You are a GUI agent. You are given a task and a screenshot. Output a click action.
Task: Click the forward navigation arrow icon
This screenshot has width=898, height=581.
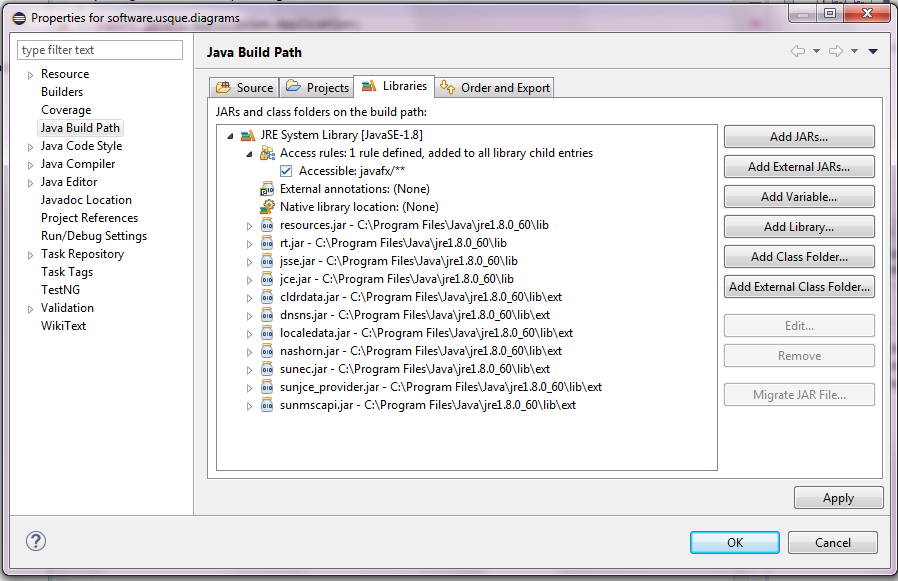(836, 51)
